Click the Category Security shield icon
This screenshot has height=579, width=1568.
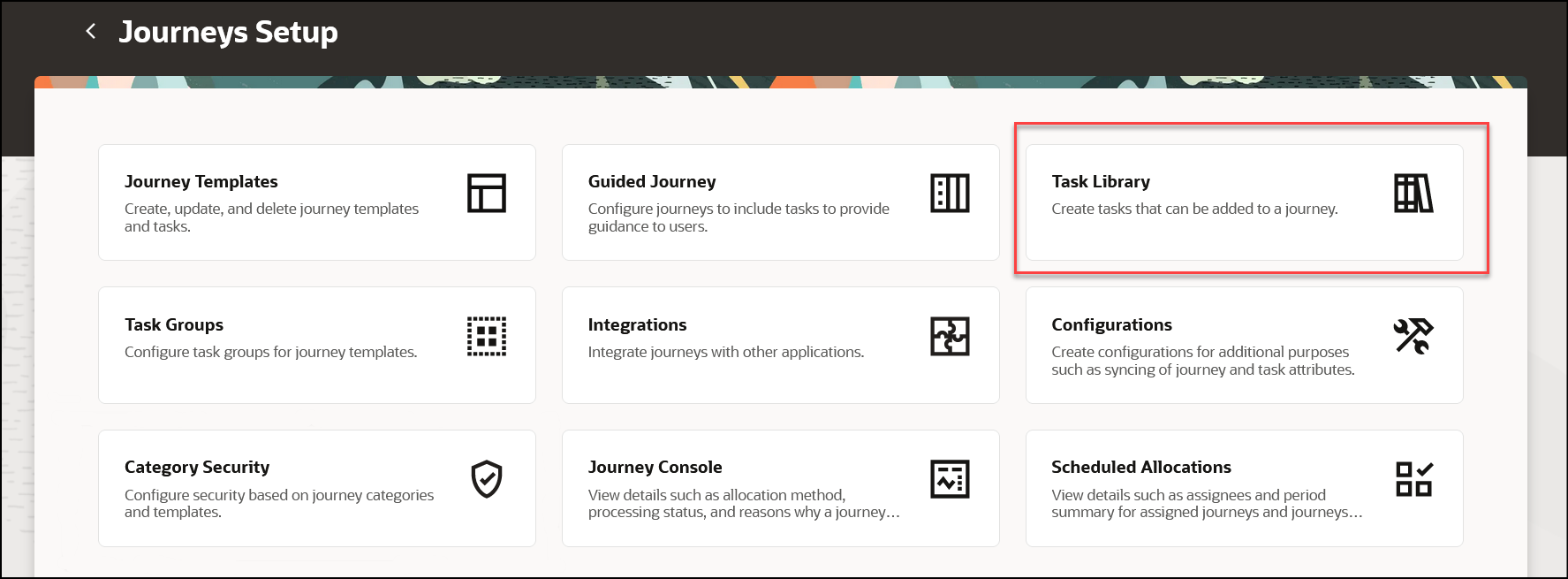click(x=487, y=479)
